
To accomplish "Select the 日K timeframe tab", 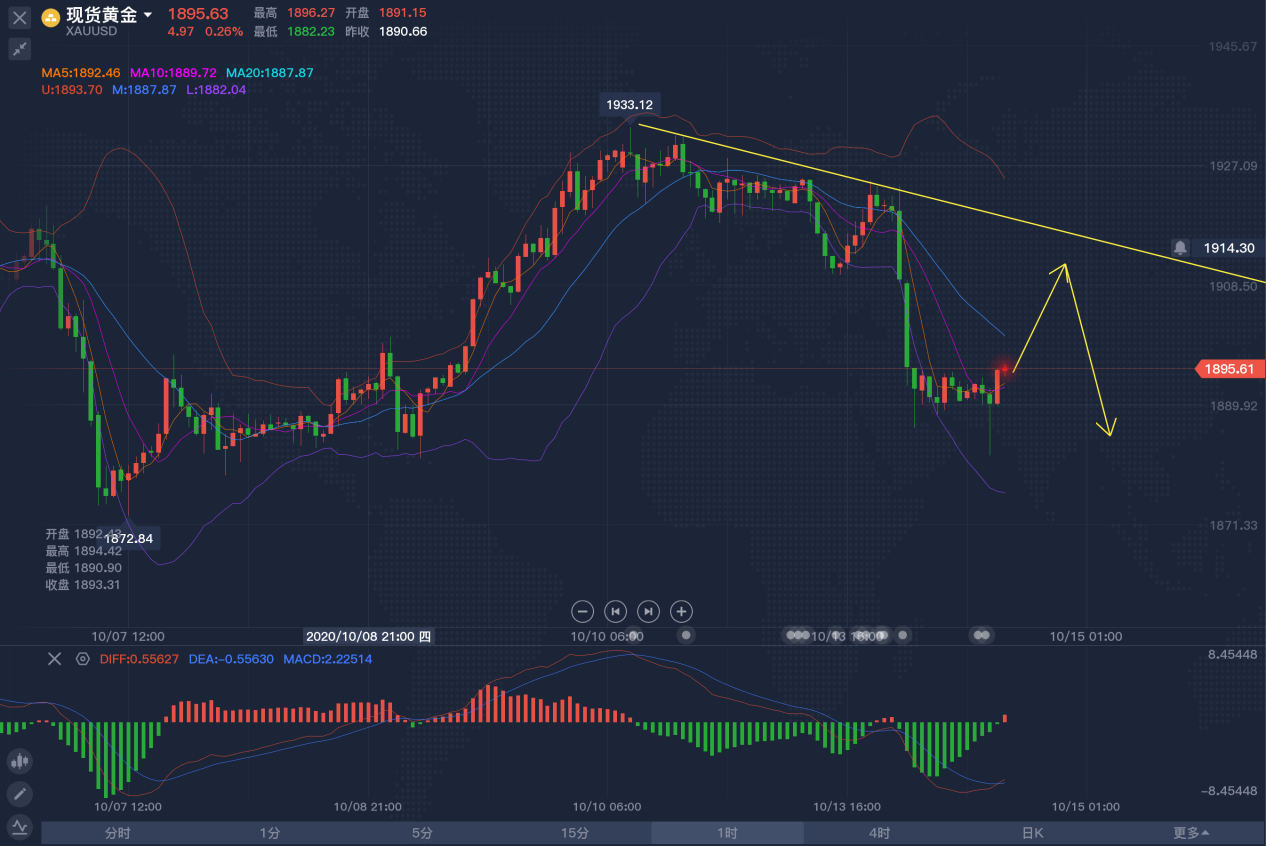I will (x=1032, y=833).
